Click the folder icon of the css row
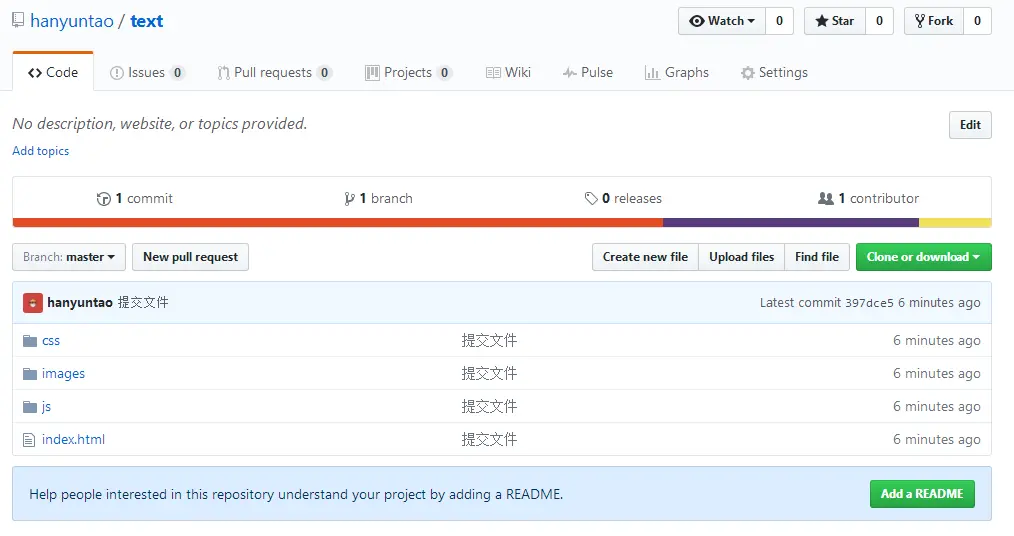 pos(30,341)
